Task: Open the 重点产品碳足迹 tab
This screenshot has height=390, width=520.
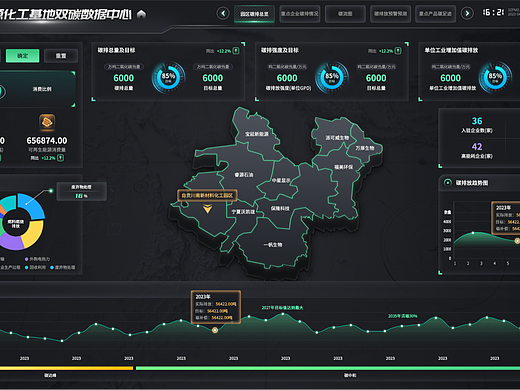Action: coord(435,14)
